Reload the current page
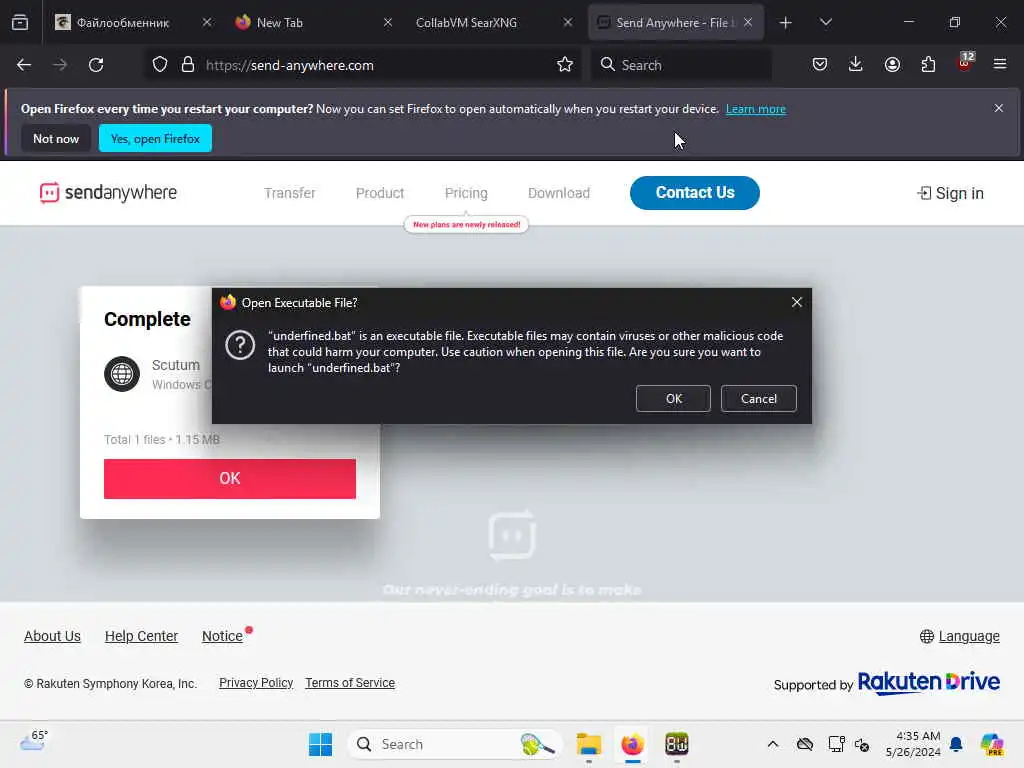 point(96,65)
